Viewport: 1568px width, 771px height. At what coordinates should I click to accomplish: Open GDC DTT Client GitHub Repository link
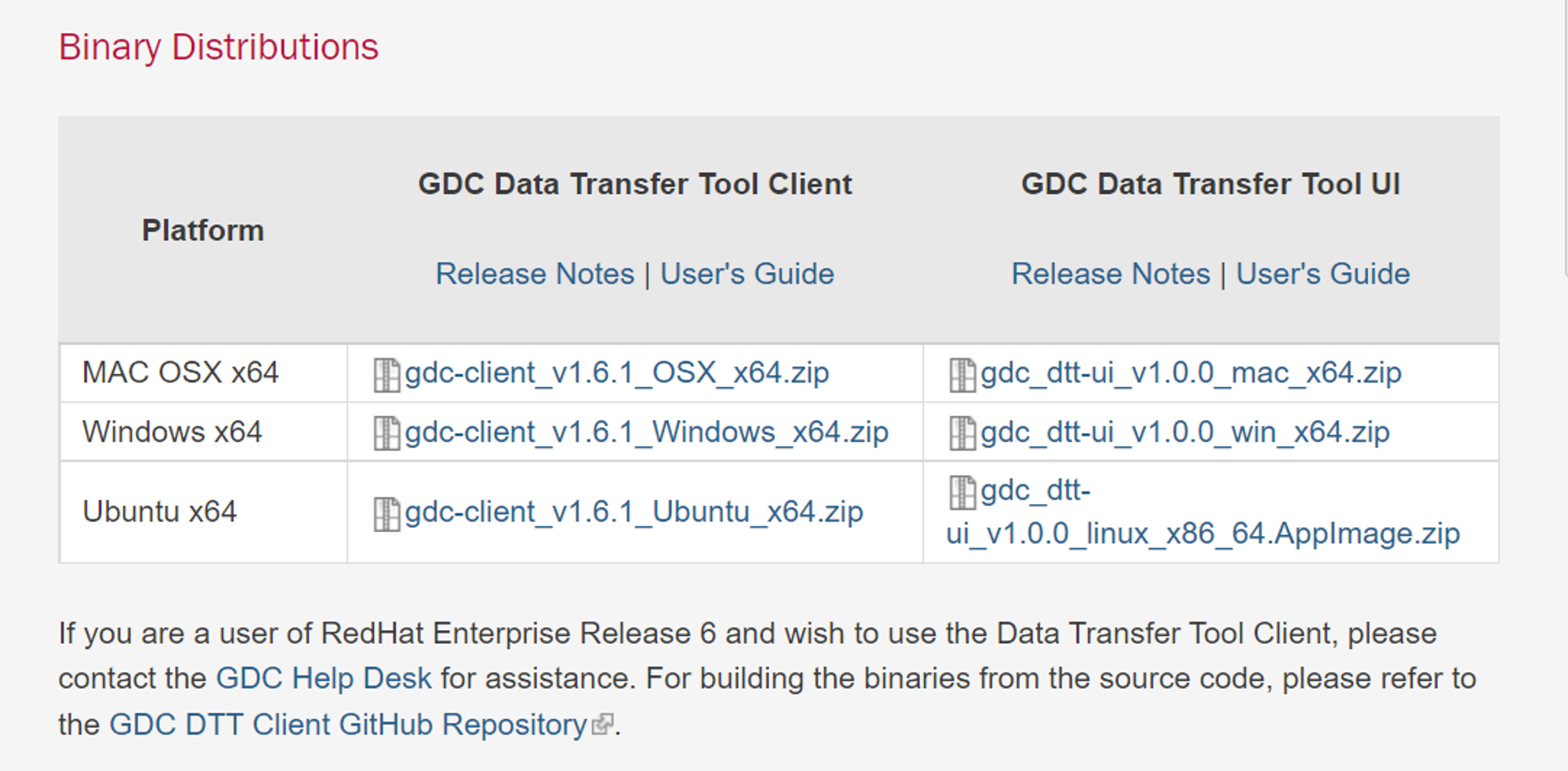[x=348, y=725]
